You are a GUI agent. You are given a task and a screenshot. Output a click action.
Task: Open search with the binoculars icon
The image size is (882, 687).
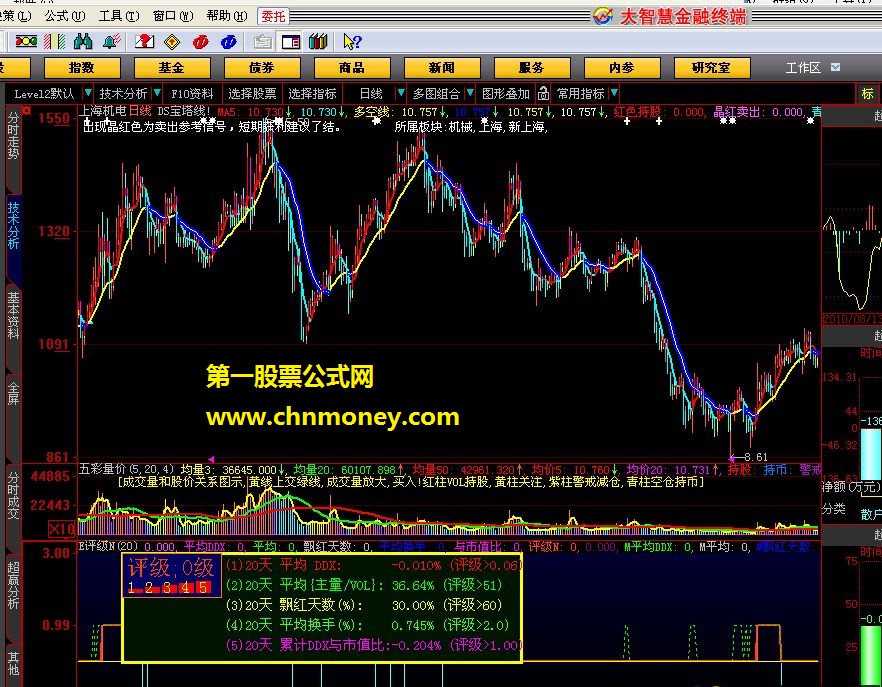pos(83,42)
